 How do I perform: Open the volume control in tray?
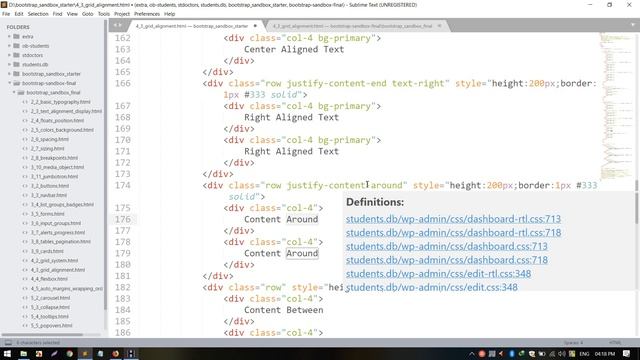562,353
